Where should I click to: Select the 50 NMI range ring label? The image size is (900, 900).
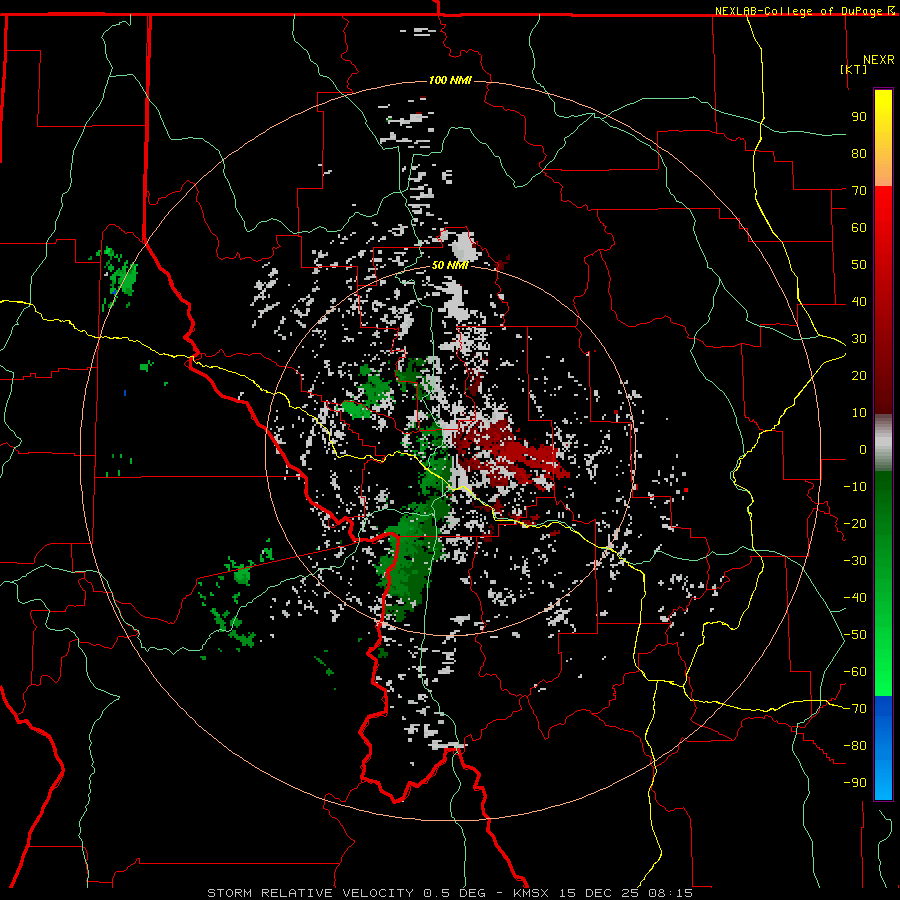click(x=450, y=265)
